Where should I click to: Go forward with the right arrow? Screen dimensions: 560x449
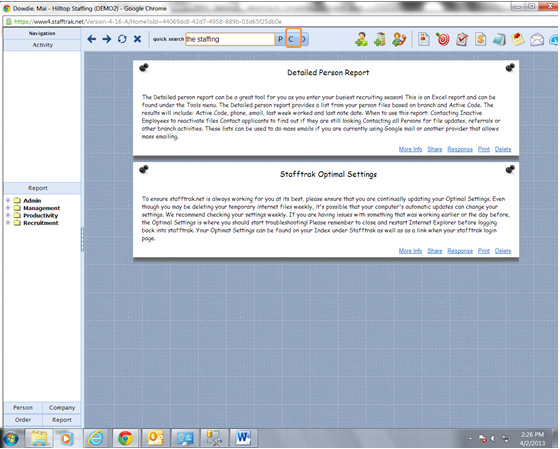pos(107,39)
